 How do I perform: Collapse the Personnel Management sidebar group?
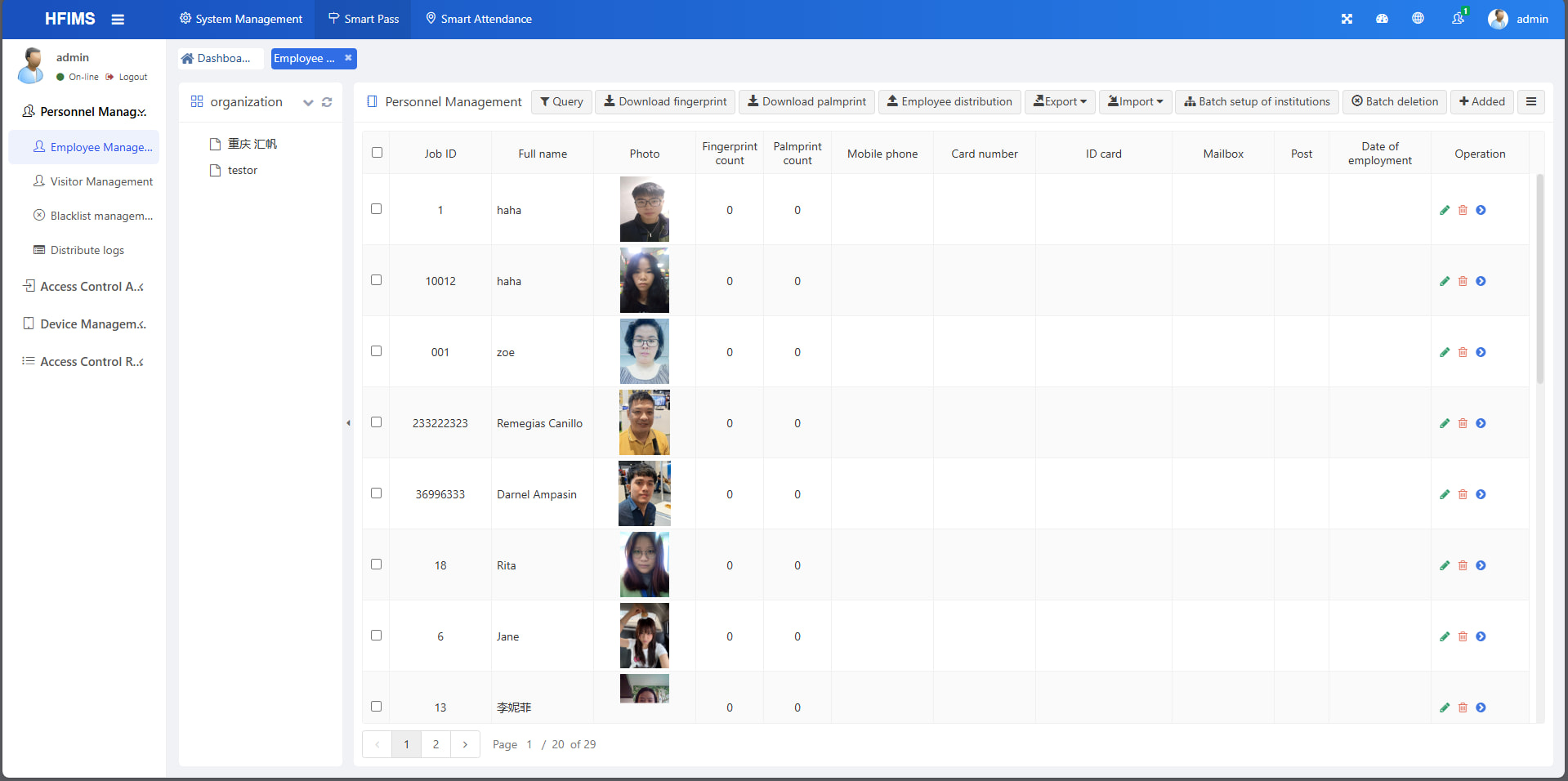pos(84,111)
